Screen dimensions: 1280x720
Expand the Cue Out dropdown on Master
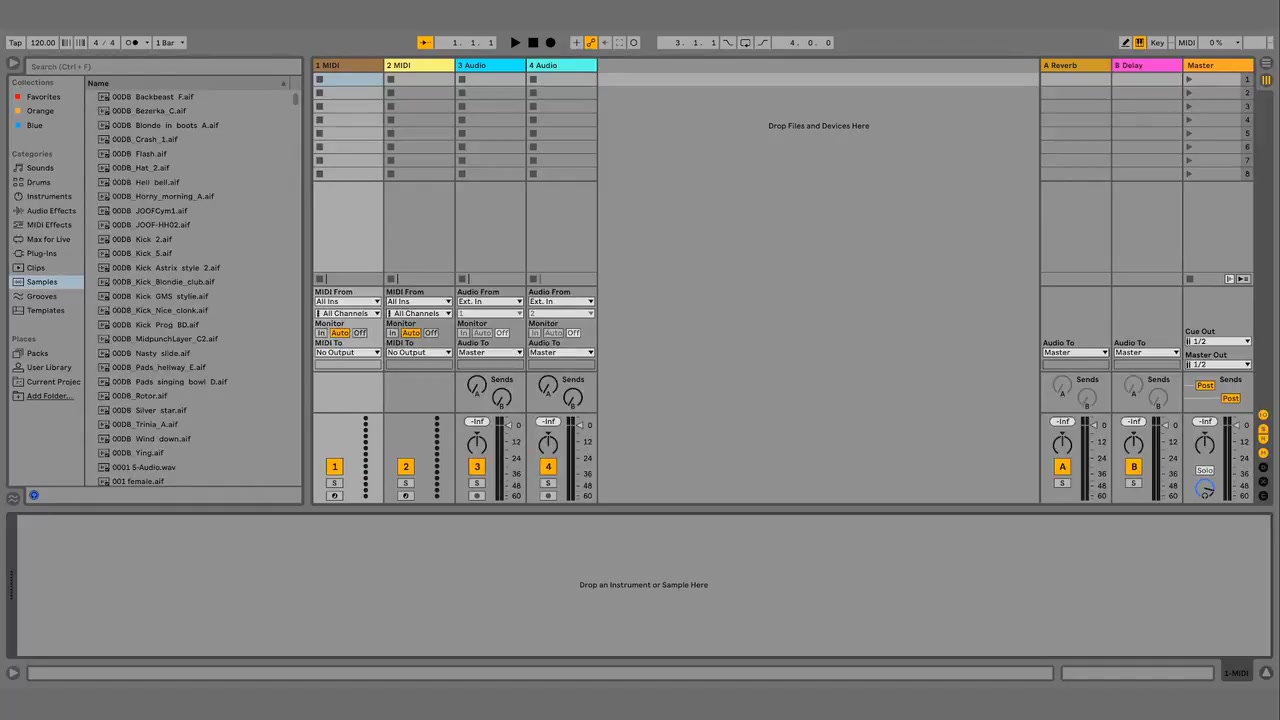[1218, 341]
